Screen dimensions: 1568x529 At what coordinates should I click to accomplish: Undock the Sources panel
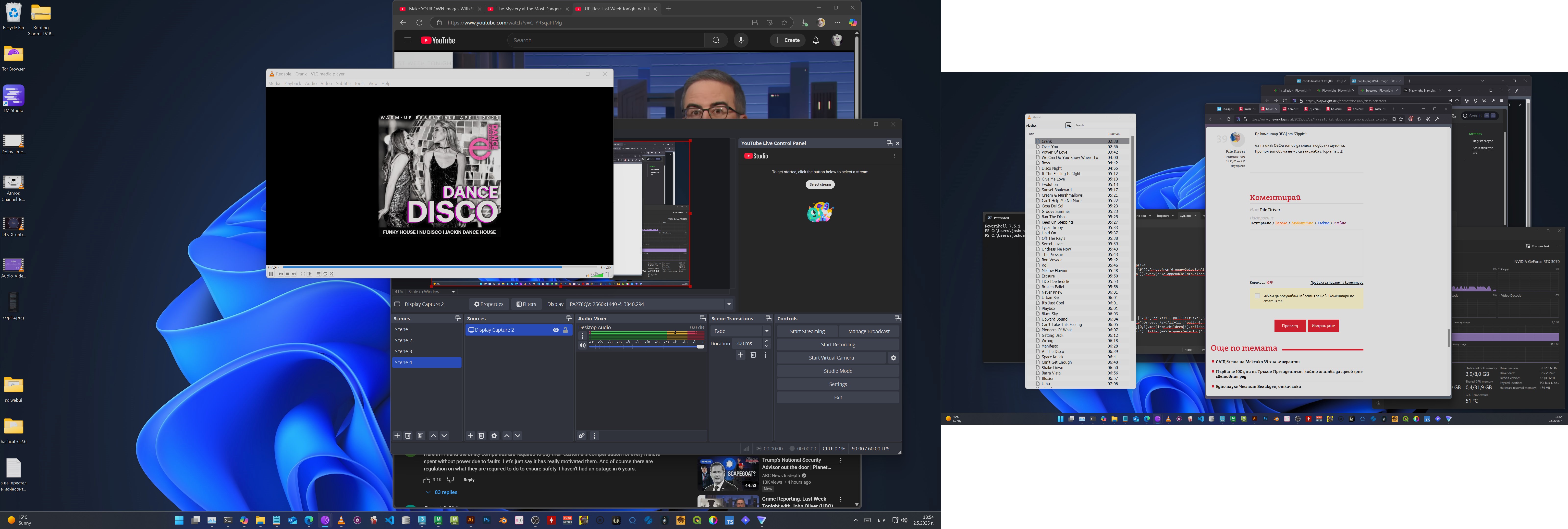pyautogui.click(x=569, y=319)
